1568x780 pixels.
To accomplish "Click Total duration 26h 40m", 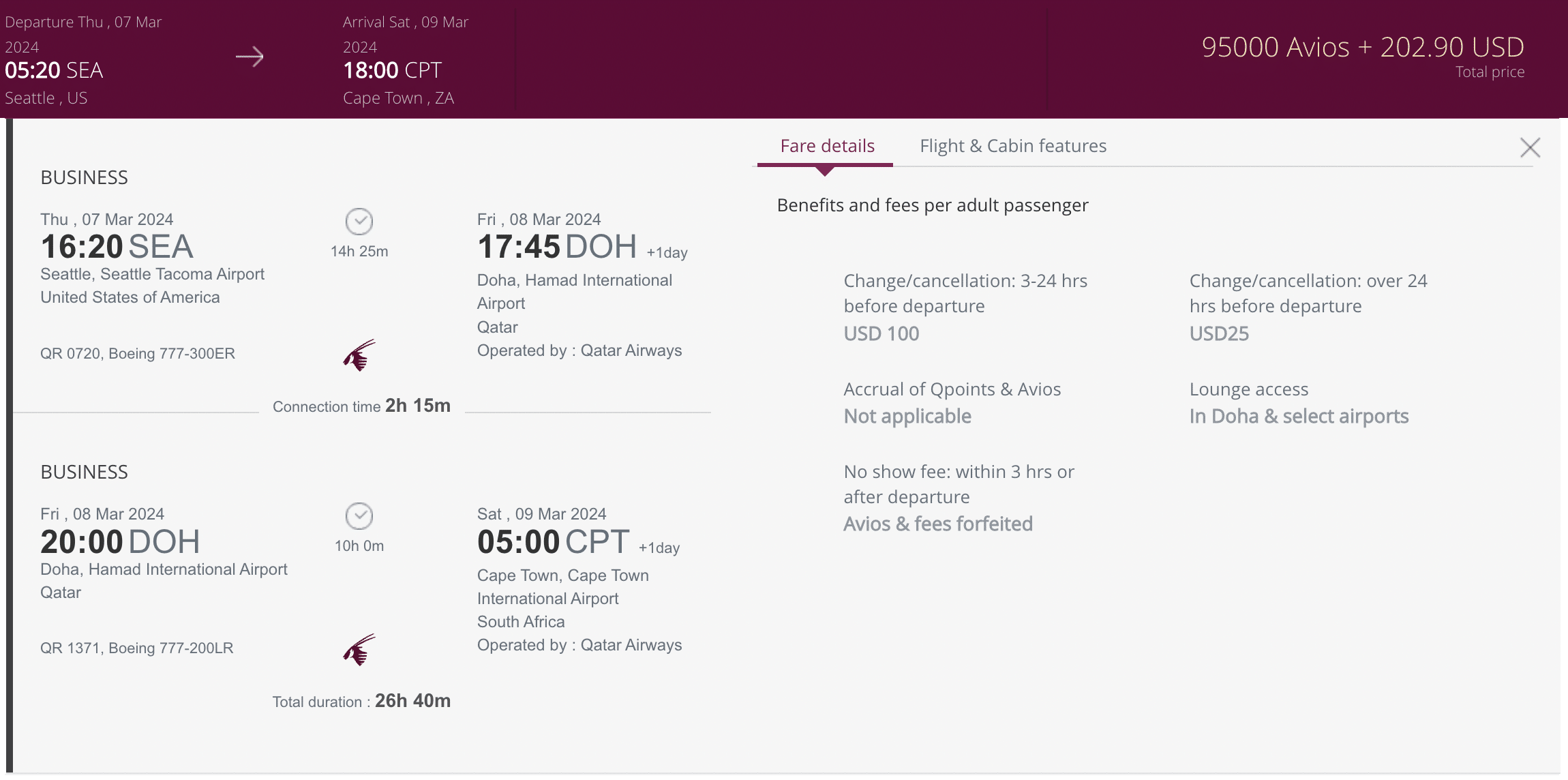I will click(x=361, y=702).
